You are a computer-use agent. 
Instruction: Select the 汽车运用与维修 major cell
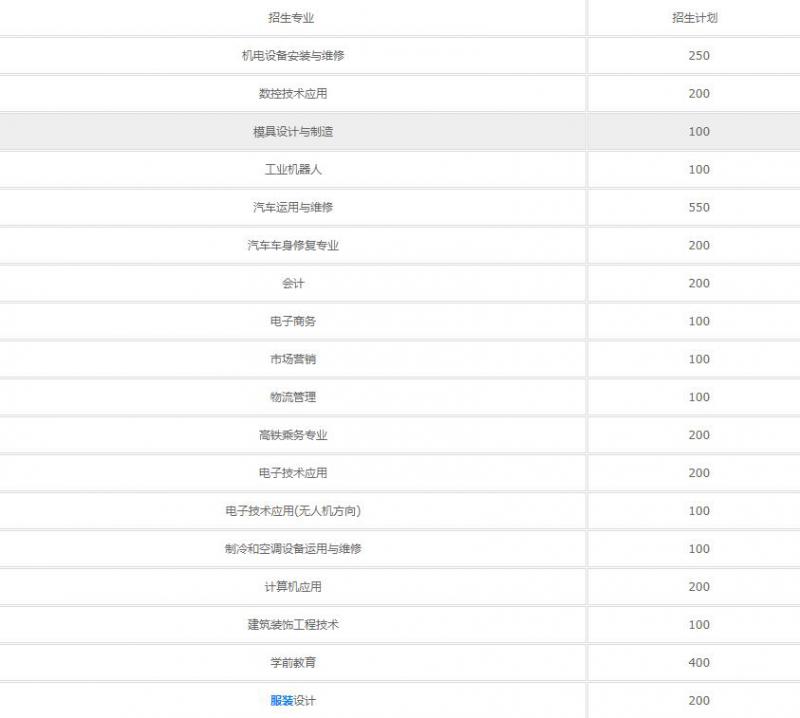pyautogui.click(x=292, y=208)
